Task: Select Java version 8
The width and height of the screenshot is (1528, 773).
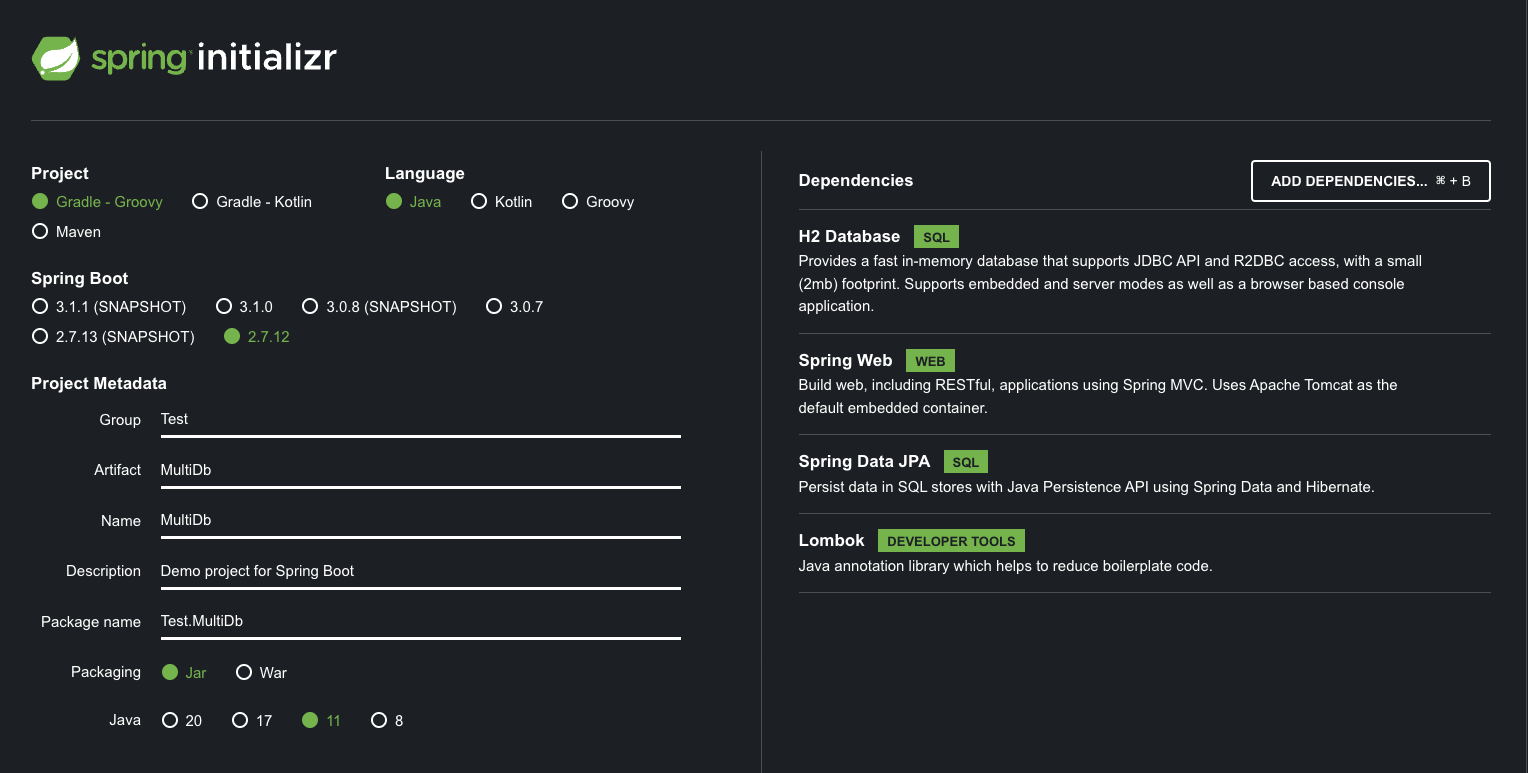Action: [387, 721]
